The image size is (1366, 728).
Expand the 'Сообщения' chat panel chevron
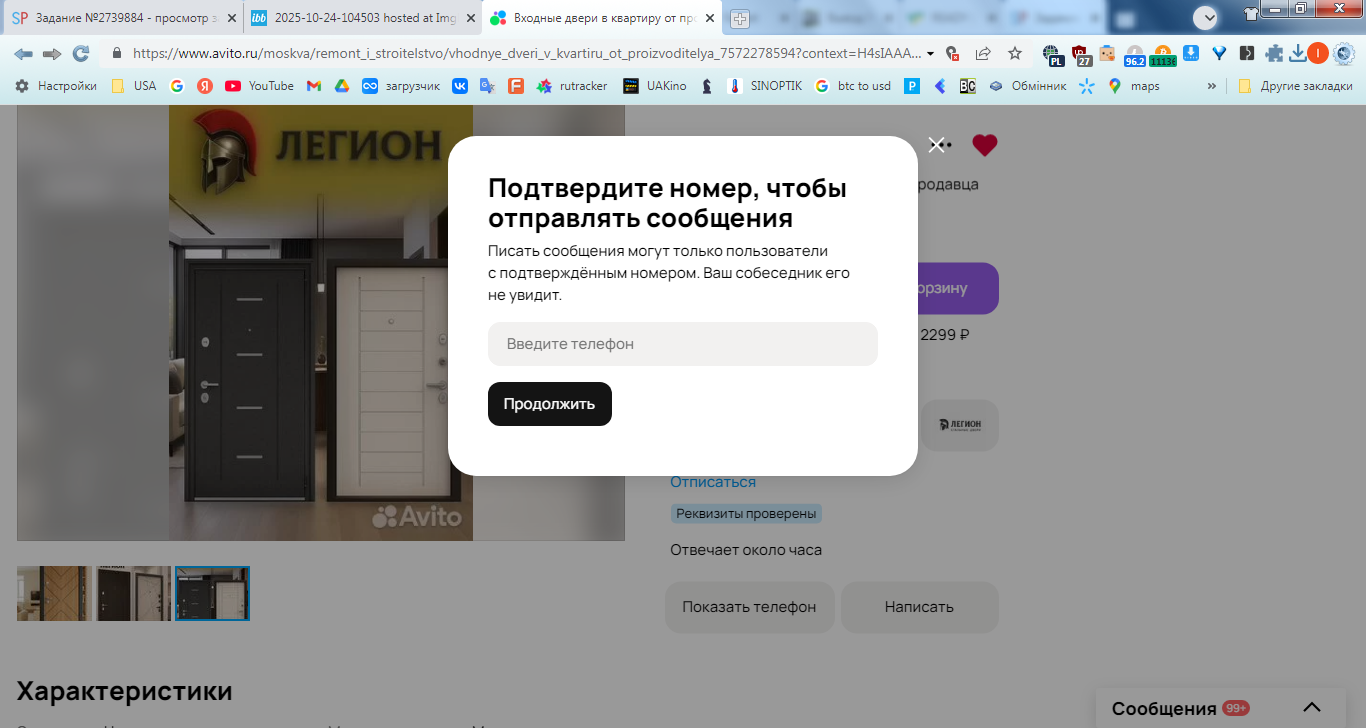[x=1313, y=708]
